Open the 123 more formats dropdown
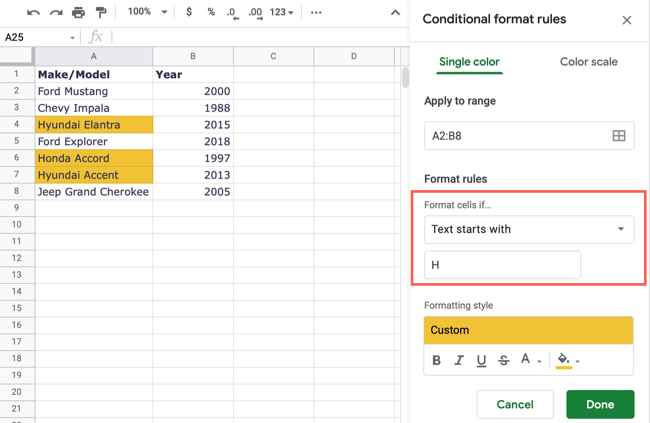Viewport: 650px width, 423px height. click(x=282, y=13)
